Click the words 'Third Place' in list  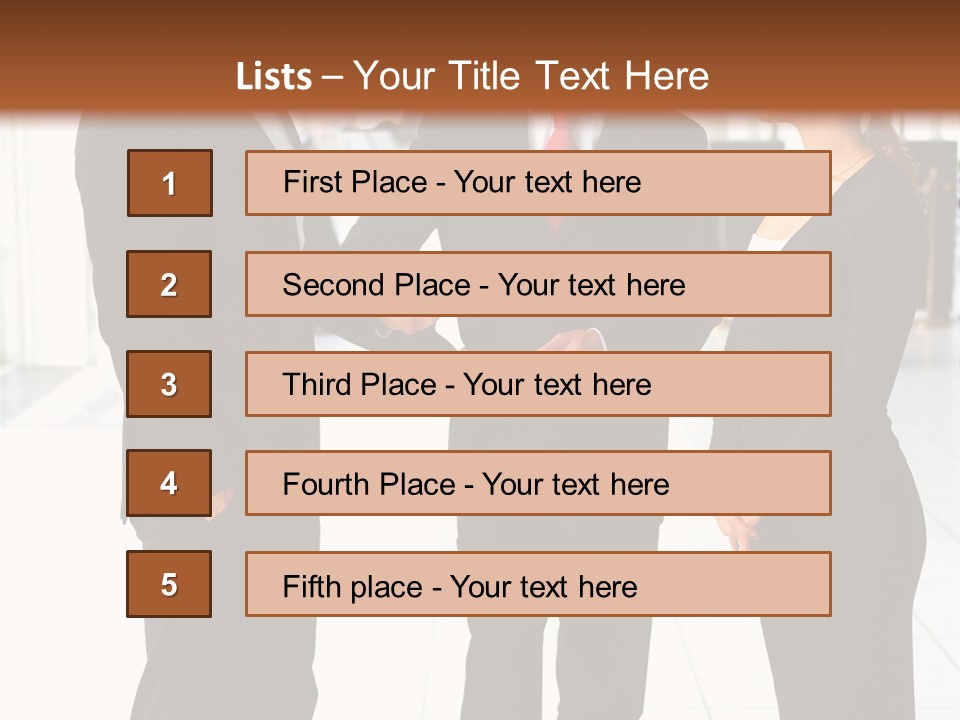click(359, 385)
